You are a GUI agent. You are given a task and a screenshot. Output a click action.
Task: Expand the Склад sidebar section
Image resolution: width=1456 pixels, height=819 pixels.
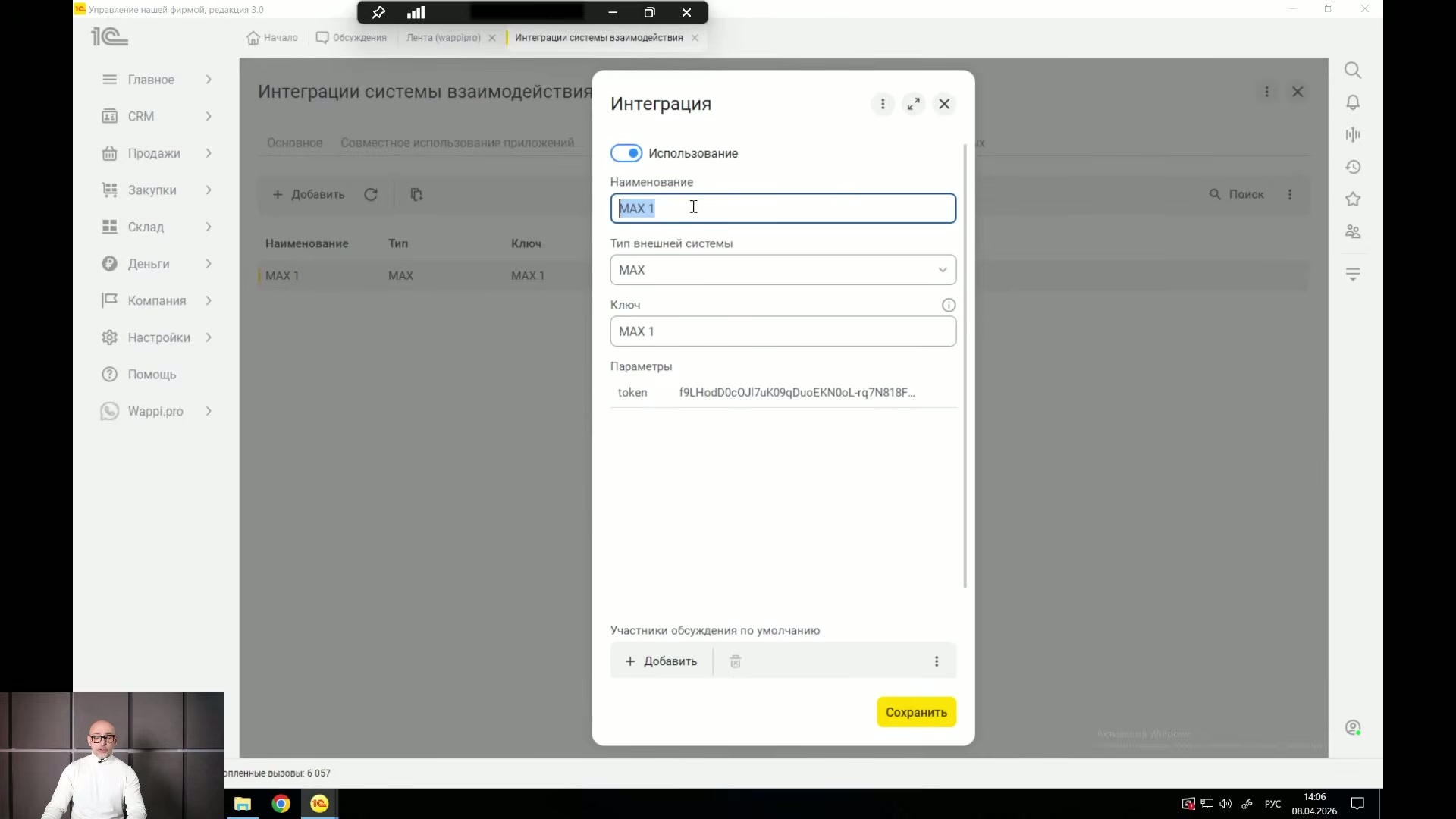tap(209, 227)
